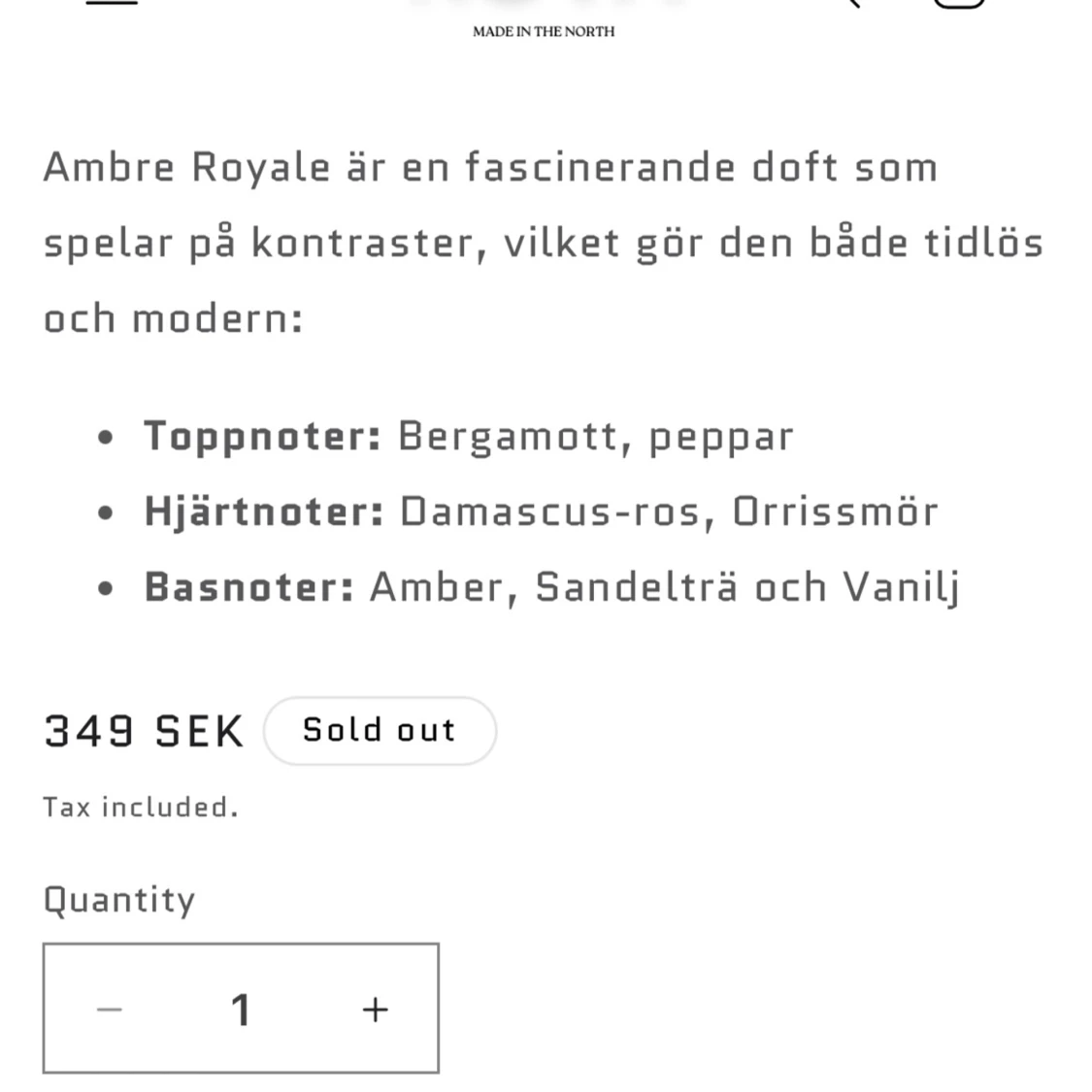This screenshot has height=1092, width=1092.
Task: Click the Quantity label
Action: tap(119, 900)
